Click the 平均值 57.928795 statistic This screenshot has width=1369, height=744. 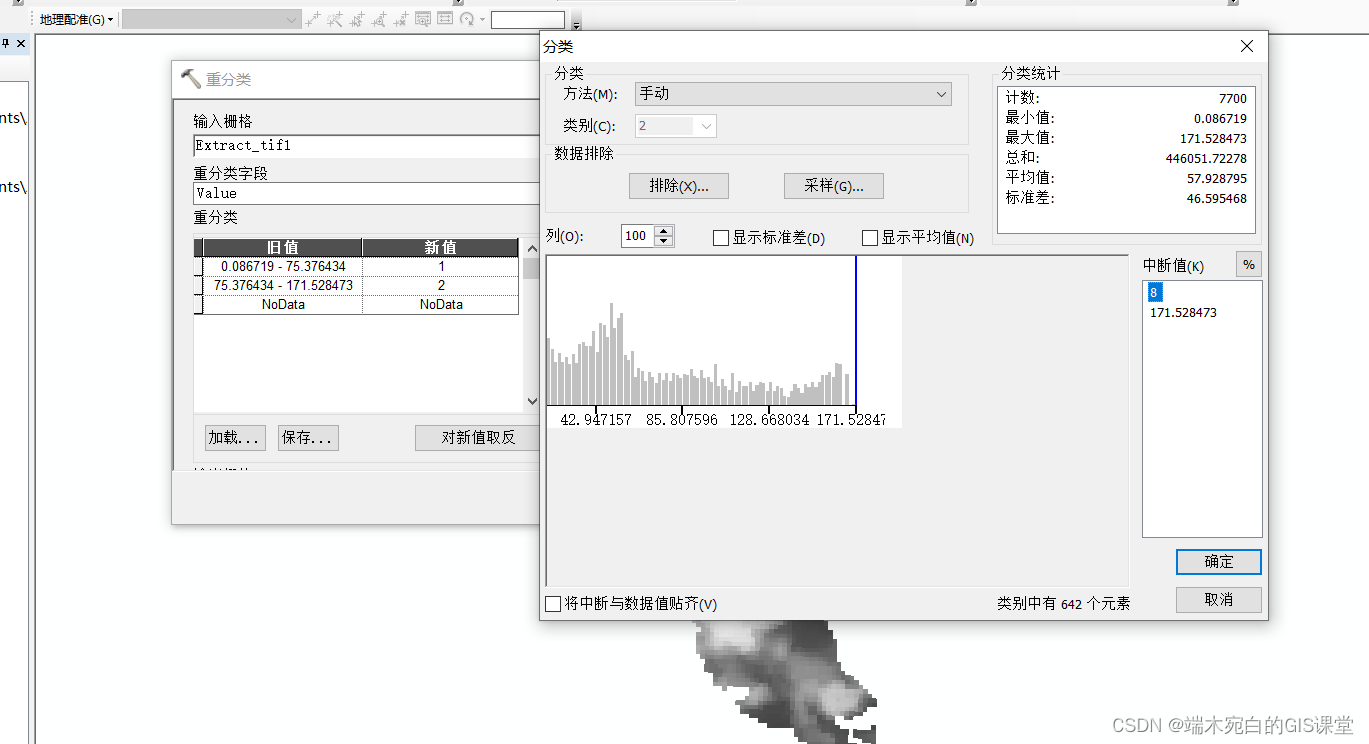(x=1126, y=178)
